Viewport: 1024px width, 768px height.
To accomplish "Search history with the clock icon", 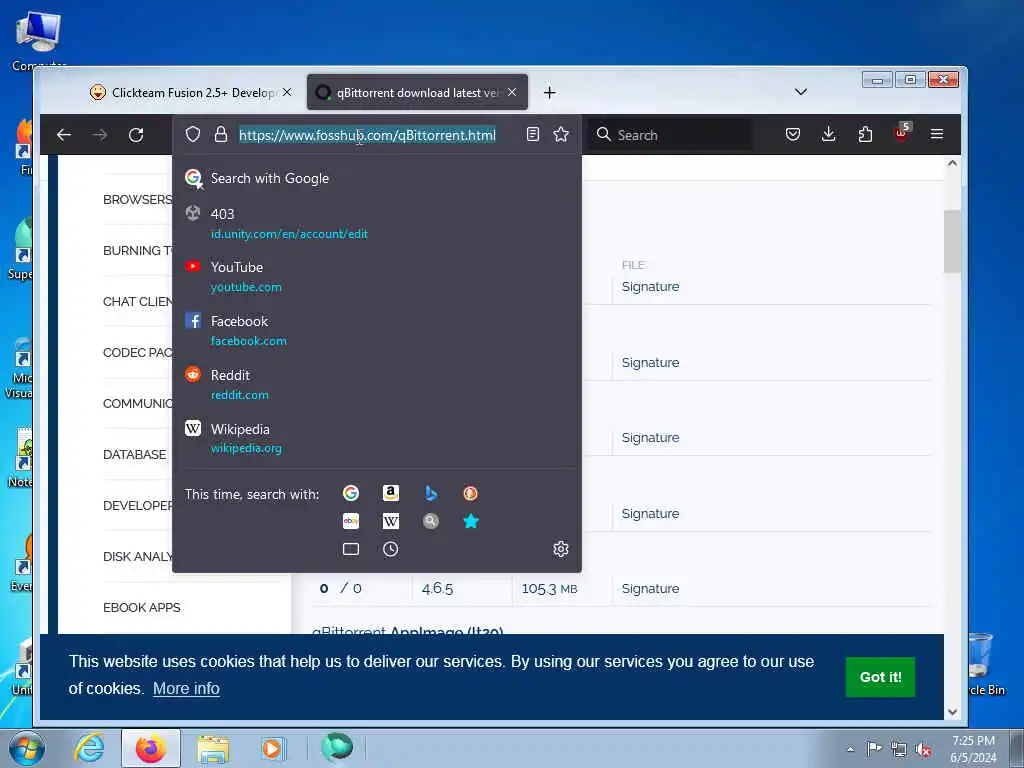I will tap(391, 549).
